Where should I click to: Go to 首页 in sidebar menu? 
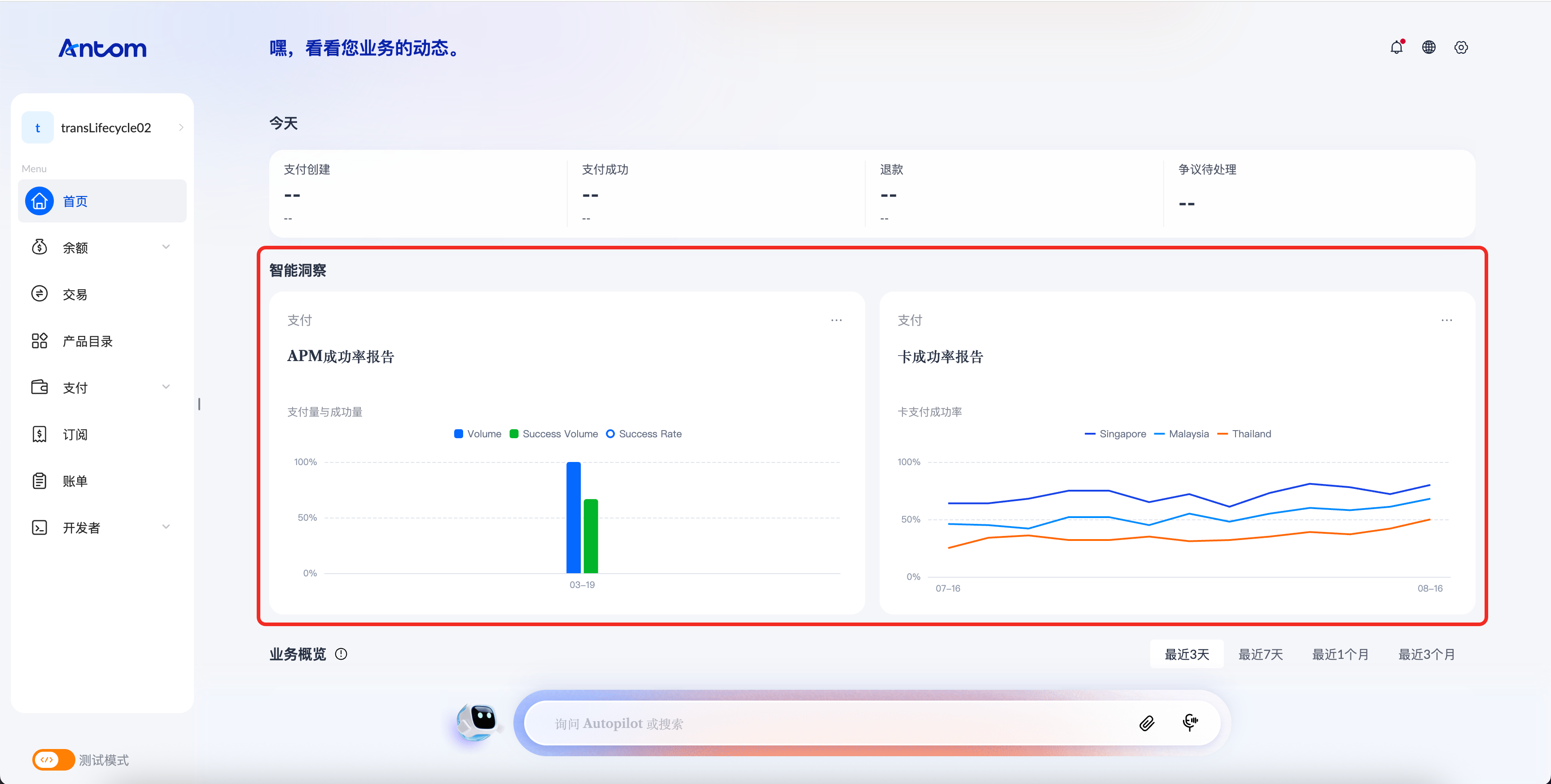click(x=102, y=201)
